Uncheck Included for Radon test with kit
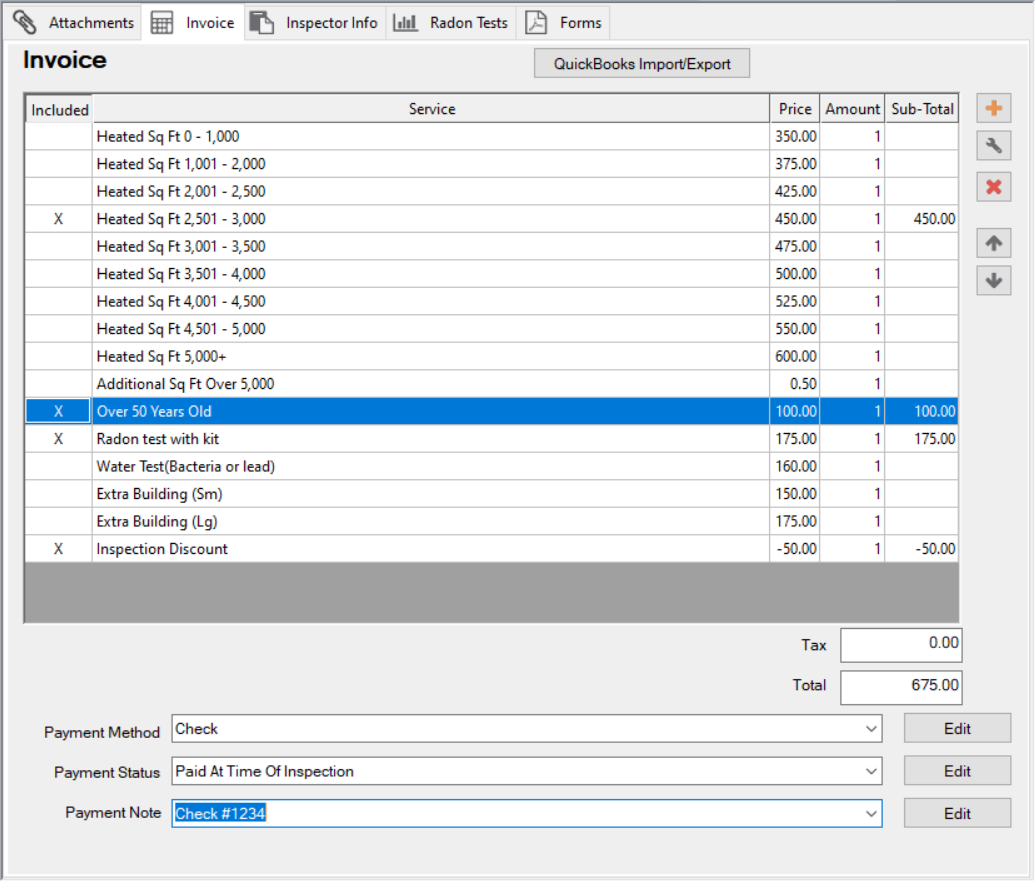1035x881 pixels. pos(58,439)
